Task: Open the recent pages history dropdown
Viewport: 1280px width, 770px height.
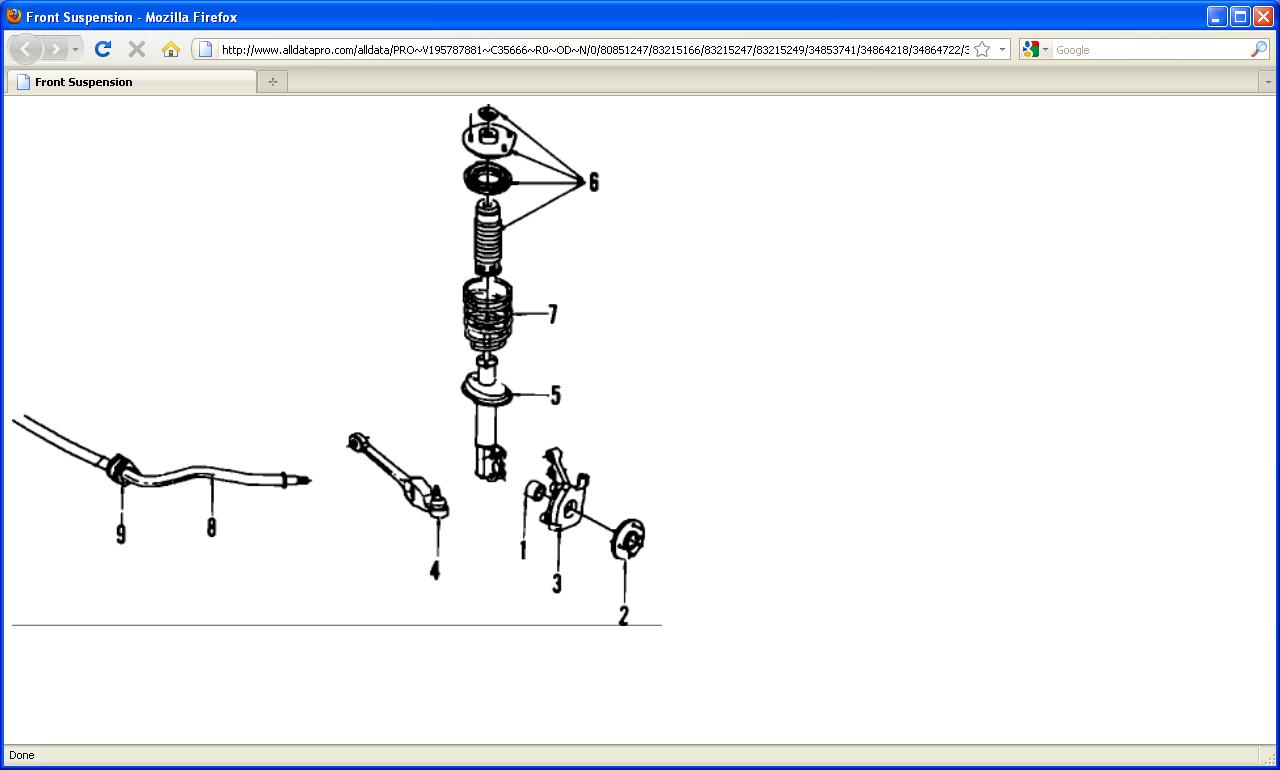Action: click(75, 49)
